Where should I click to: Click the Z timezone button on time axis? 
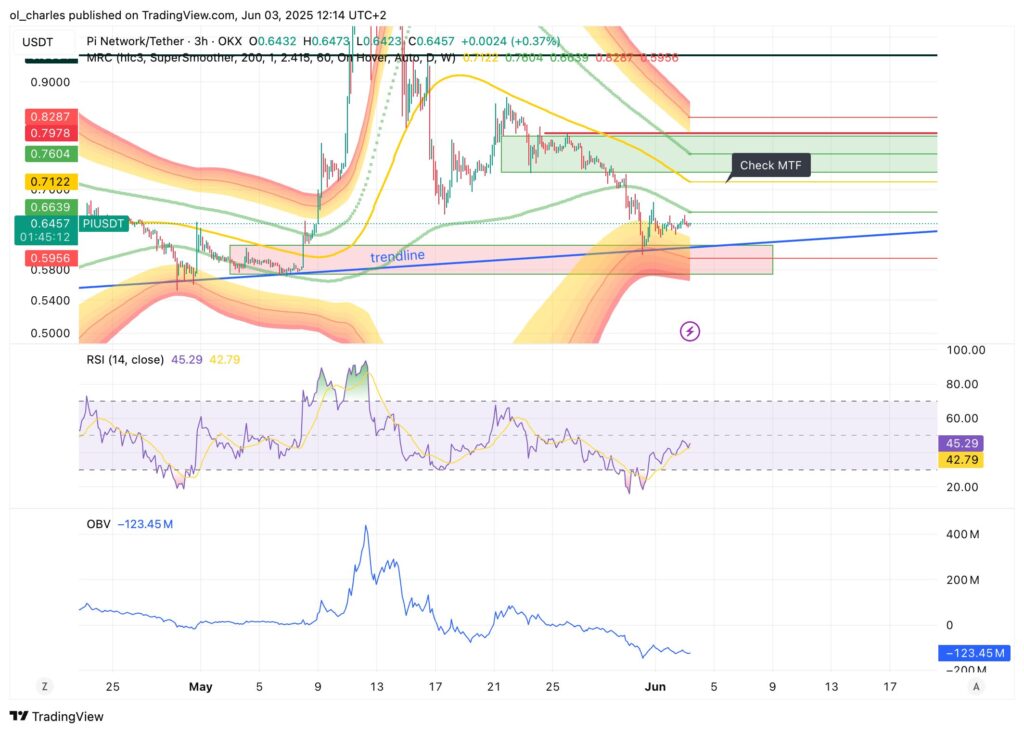click(x=44, y=687)
